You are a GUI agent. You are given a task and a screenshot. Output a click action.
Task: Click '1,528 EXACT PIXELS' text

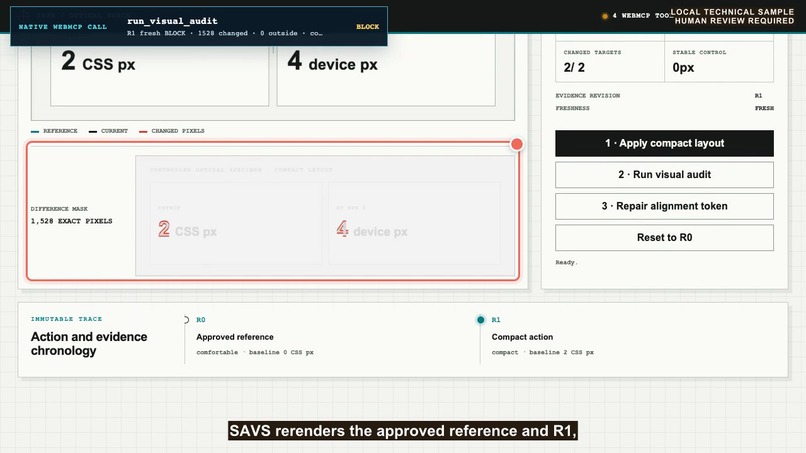click(71, 221)
